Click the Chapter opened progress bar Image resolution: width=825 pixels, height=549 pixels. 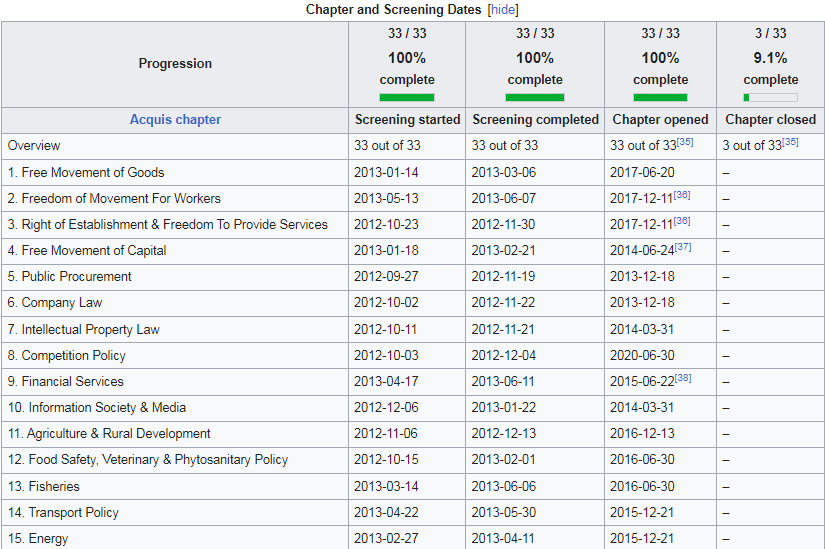[660, 97]
